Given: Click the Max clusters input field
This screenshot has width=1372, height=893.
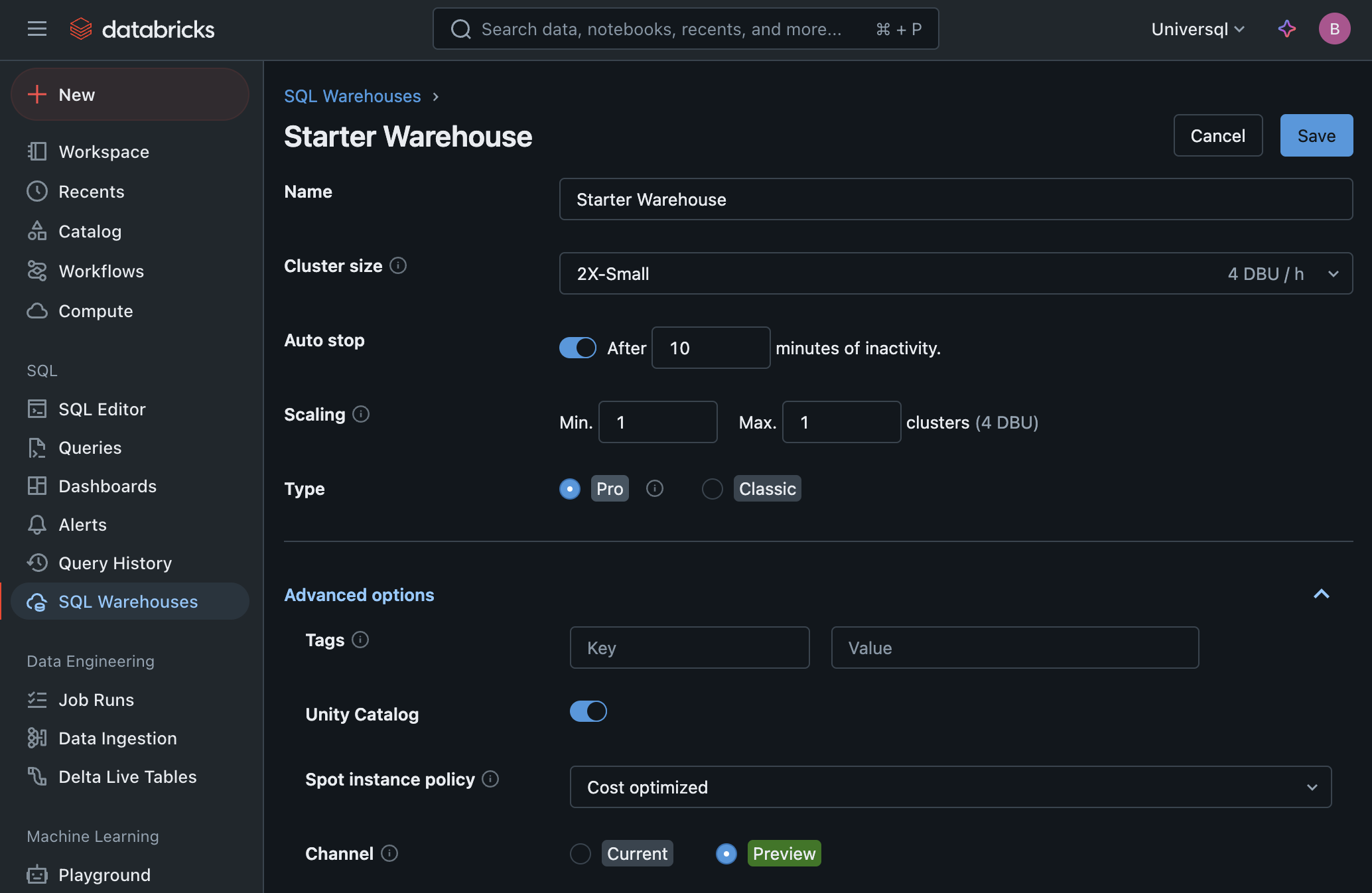Looking at the screenshot, I should tap(842, 422).
